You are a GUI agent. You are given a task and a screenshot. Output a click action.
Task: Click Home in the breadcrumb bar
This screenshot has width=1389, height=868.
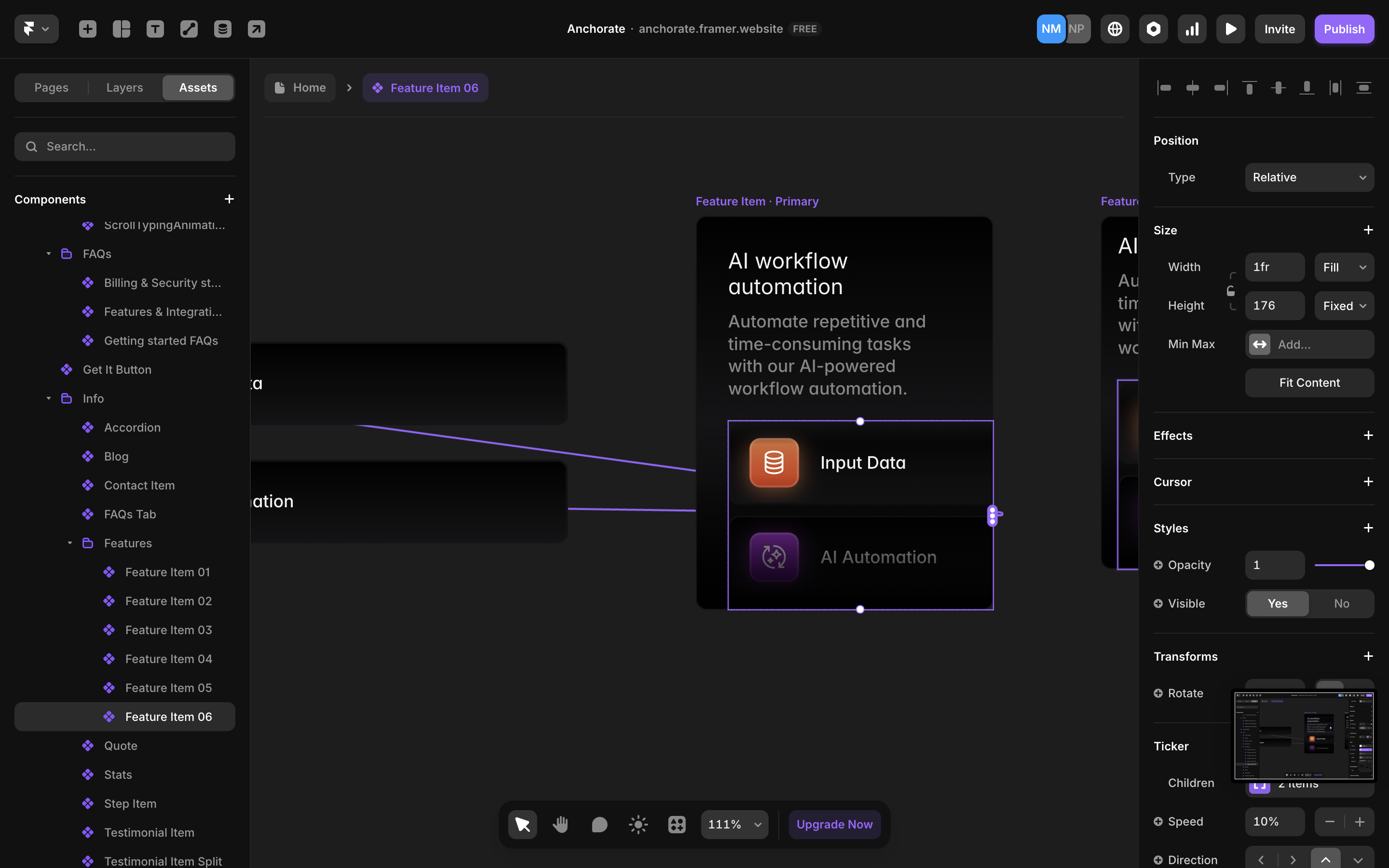click(x=300, y=87)
